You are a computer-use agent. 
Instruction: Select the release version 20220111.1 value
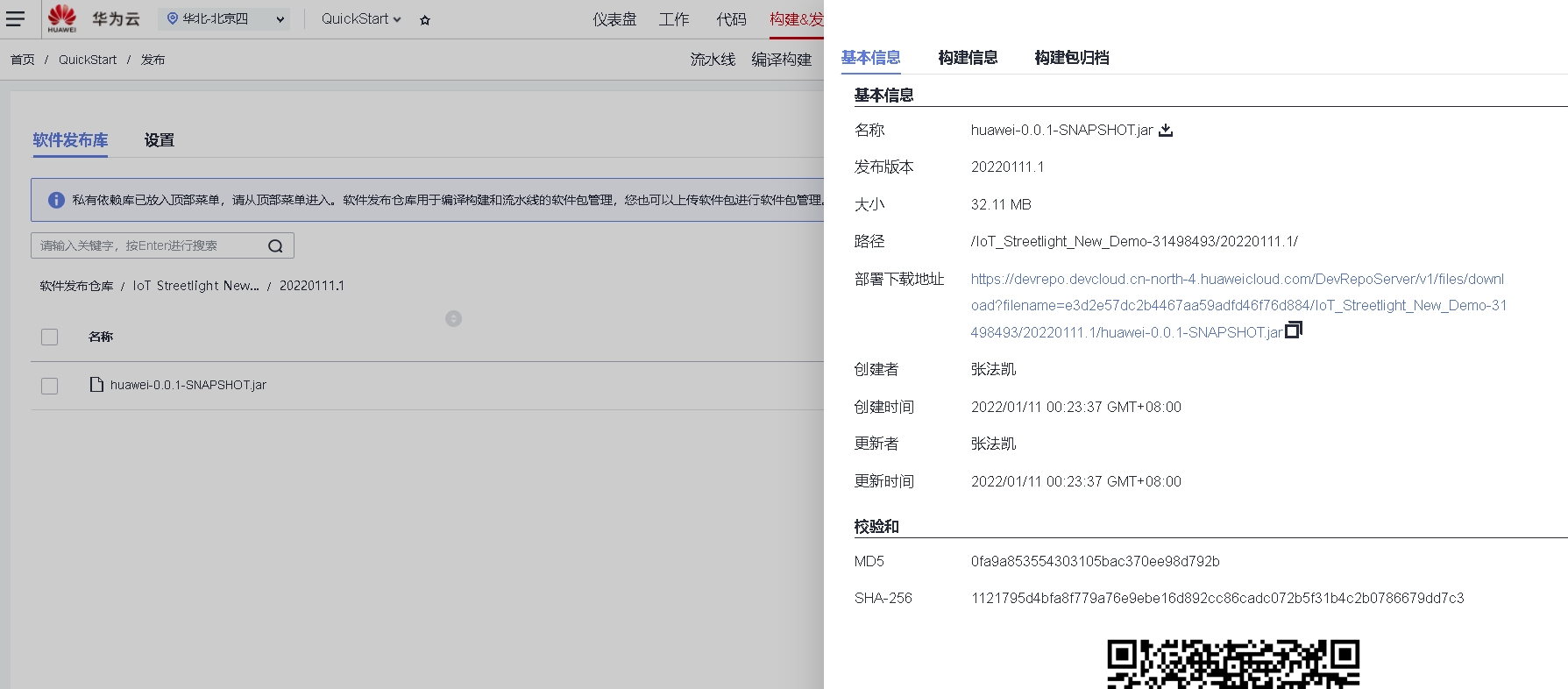pos(1007,167)
